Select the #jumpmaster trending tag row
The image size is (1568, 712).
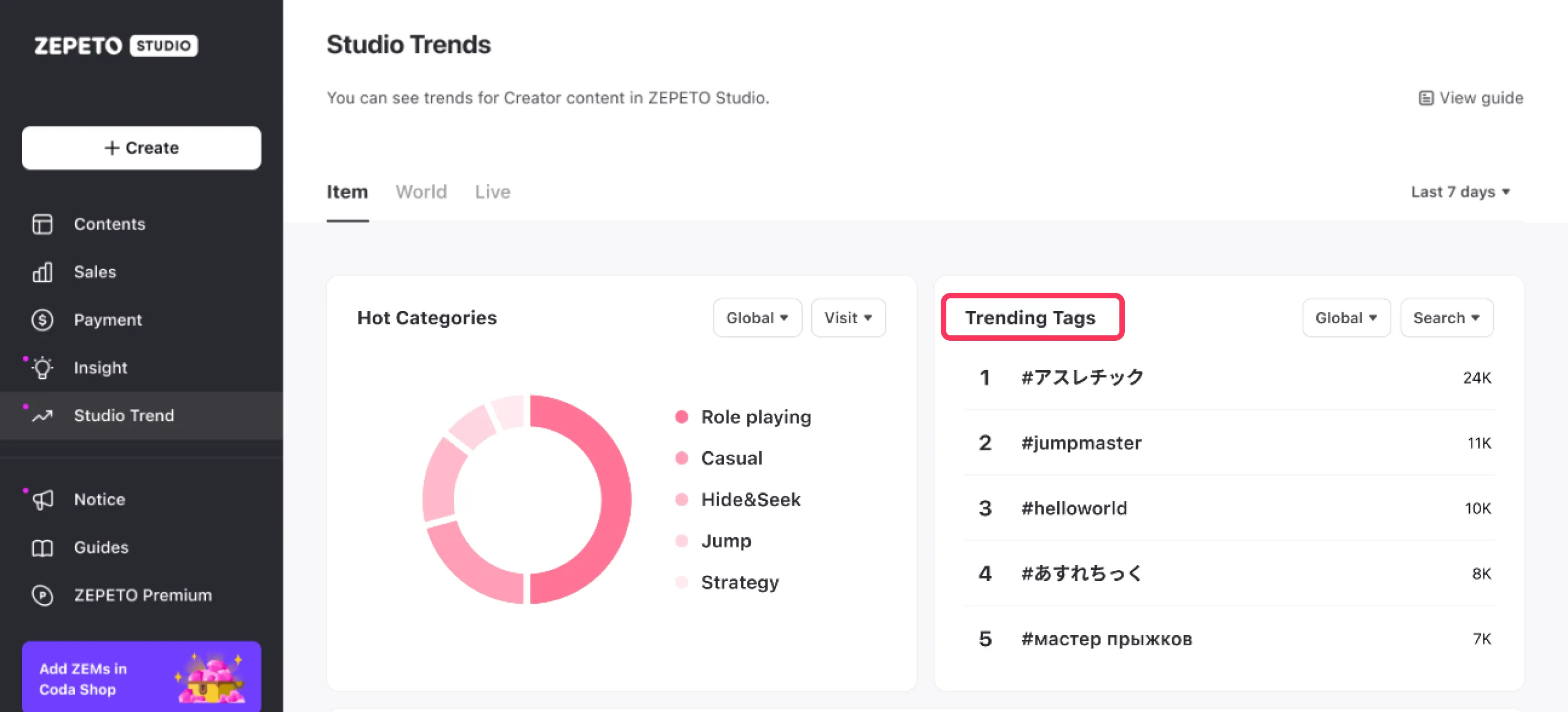(1229, 443)
